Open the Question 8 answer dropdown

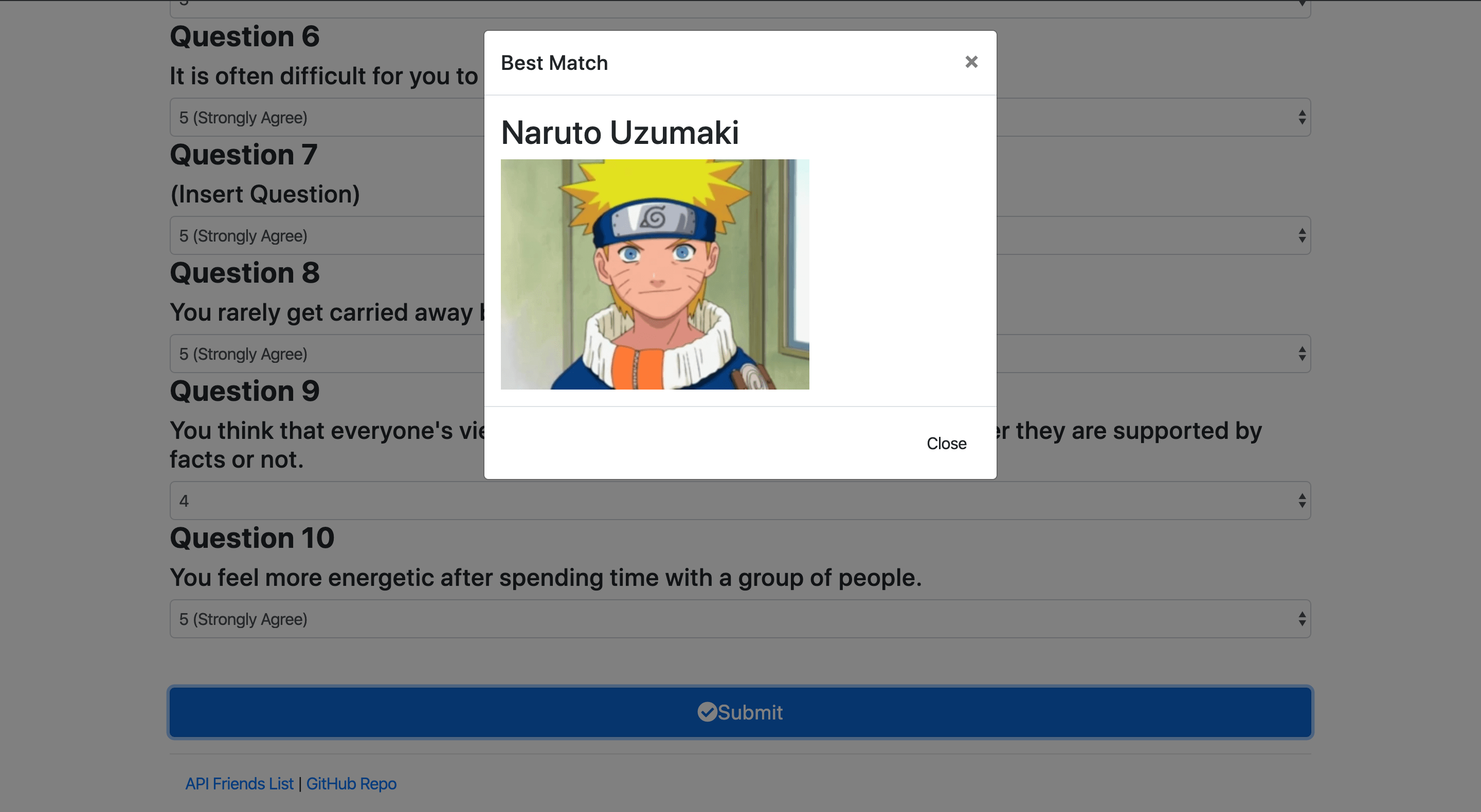(x=740, y=354)
